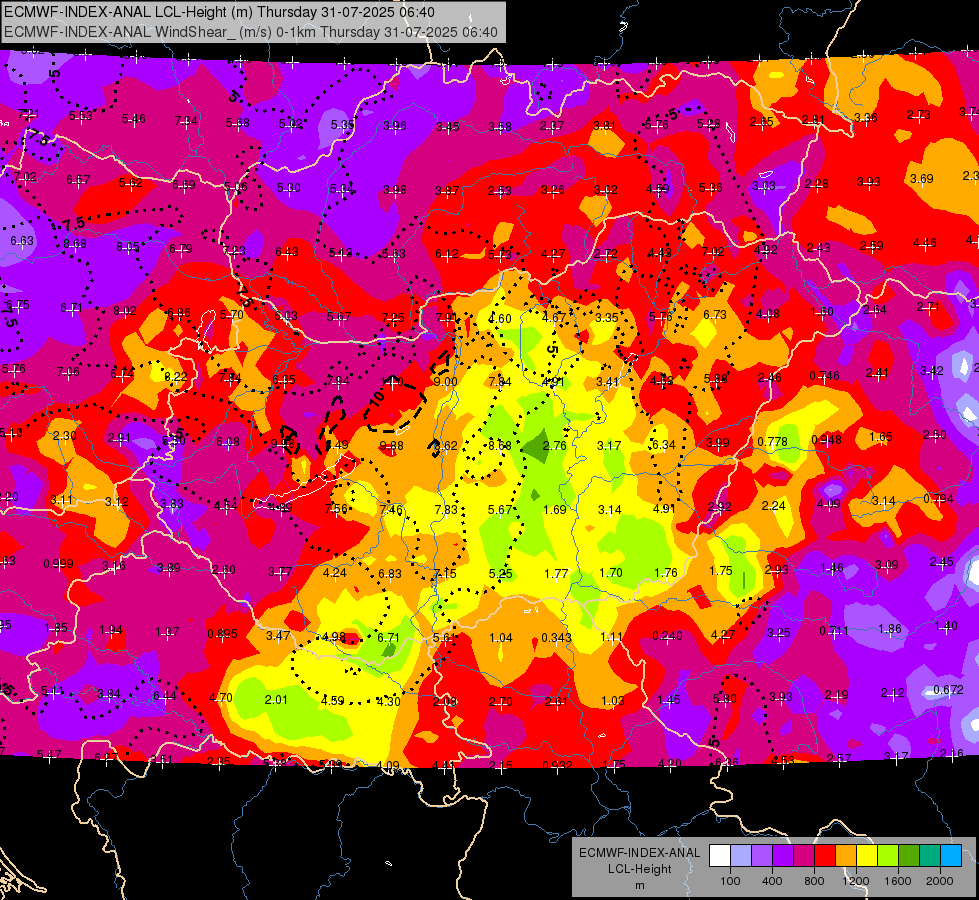
Task: Click the wind shear value 2.01
Action: (x=276, y=700)
